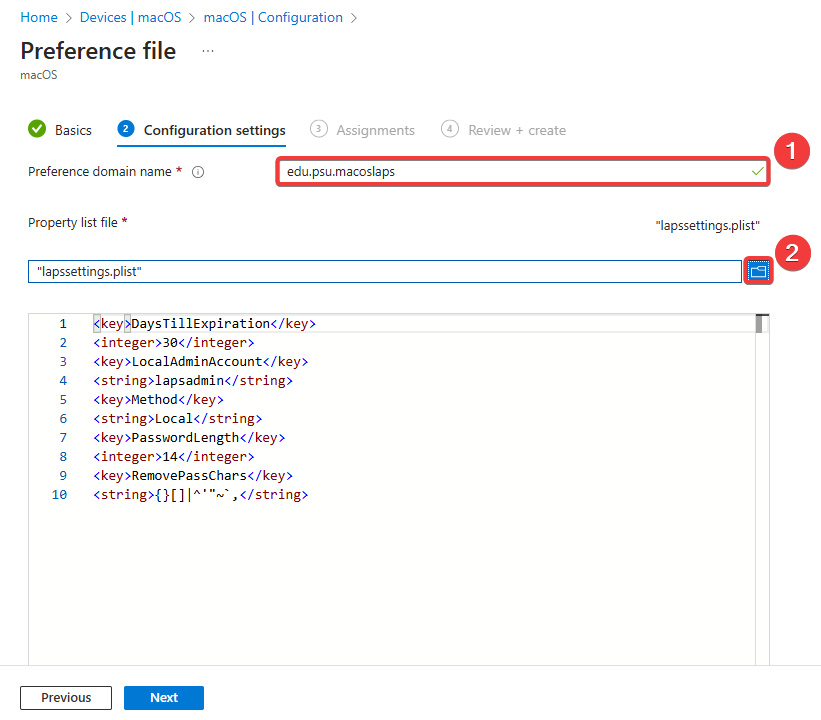Click the folder browse icon for plist file

pos(758,271)
